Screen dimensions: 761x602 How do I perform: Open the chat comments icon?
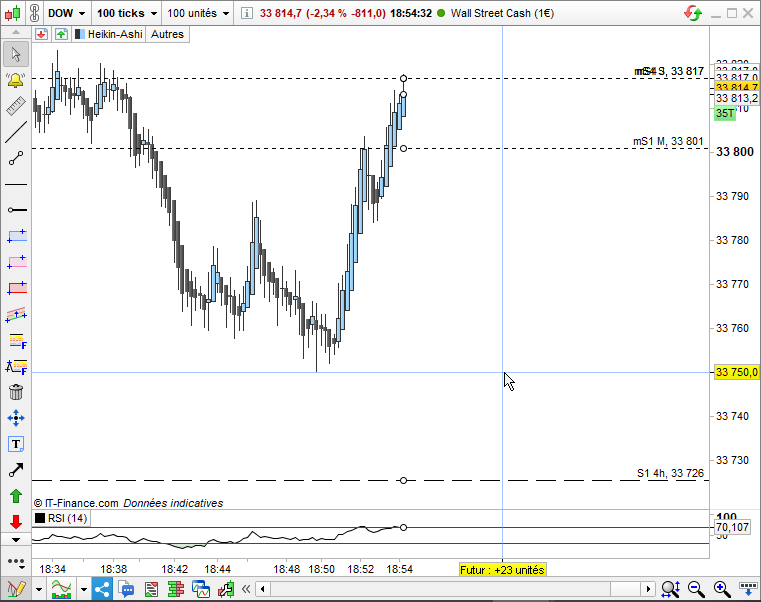(126, 589)
